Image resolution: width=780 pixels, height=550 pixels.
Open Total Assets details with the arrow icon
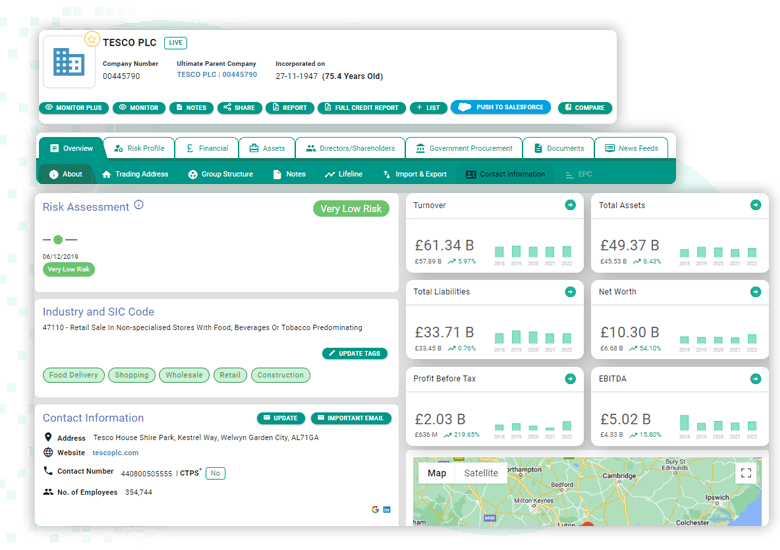[756, 205]
